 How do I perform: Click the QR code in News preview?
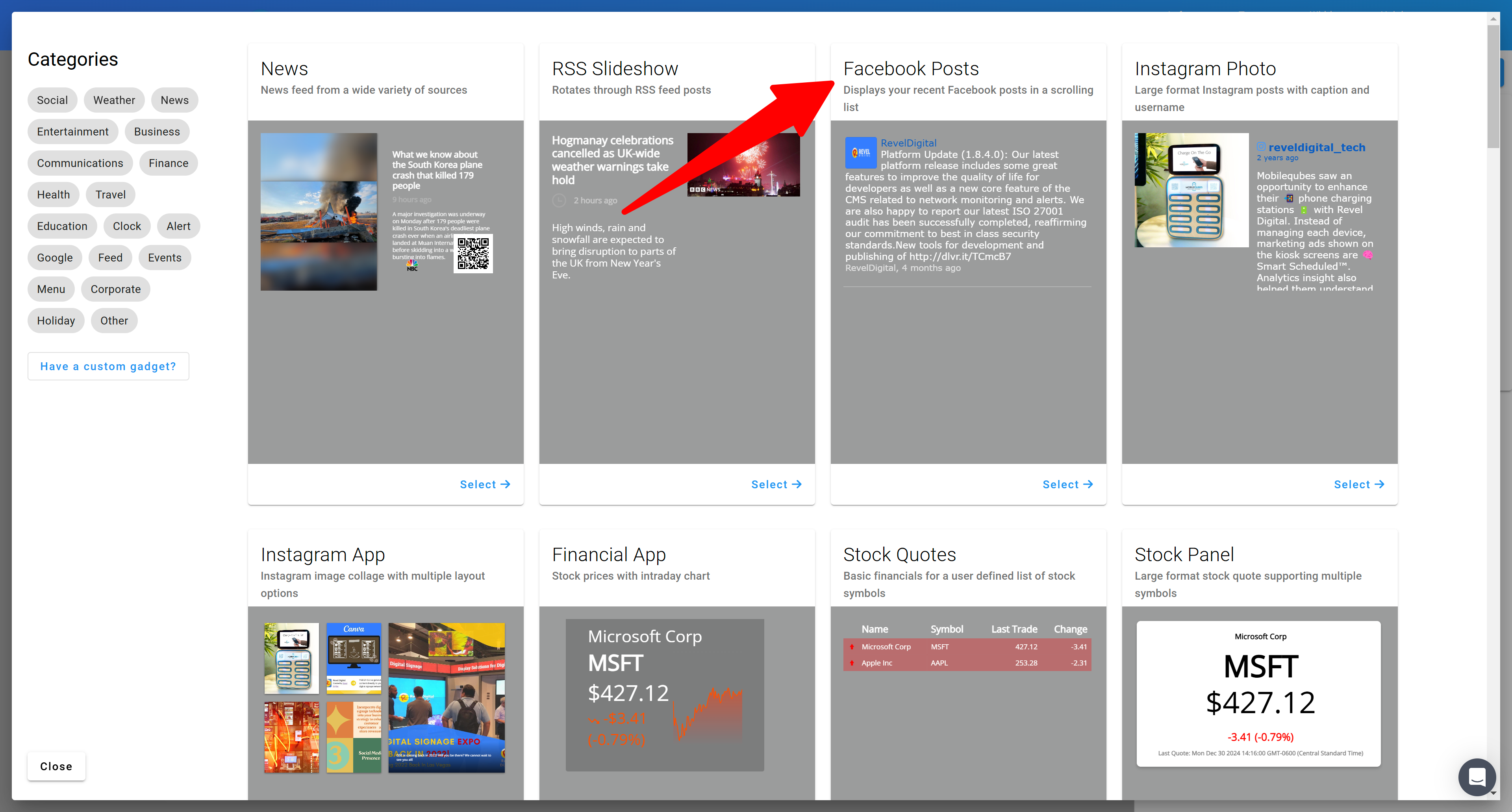(x=473, y=254)
